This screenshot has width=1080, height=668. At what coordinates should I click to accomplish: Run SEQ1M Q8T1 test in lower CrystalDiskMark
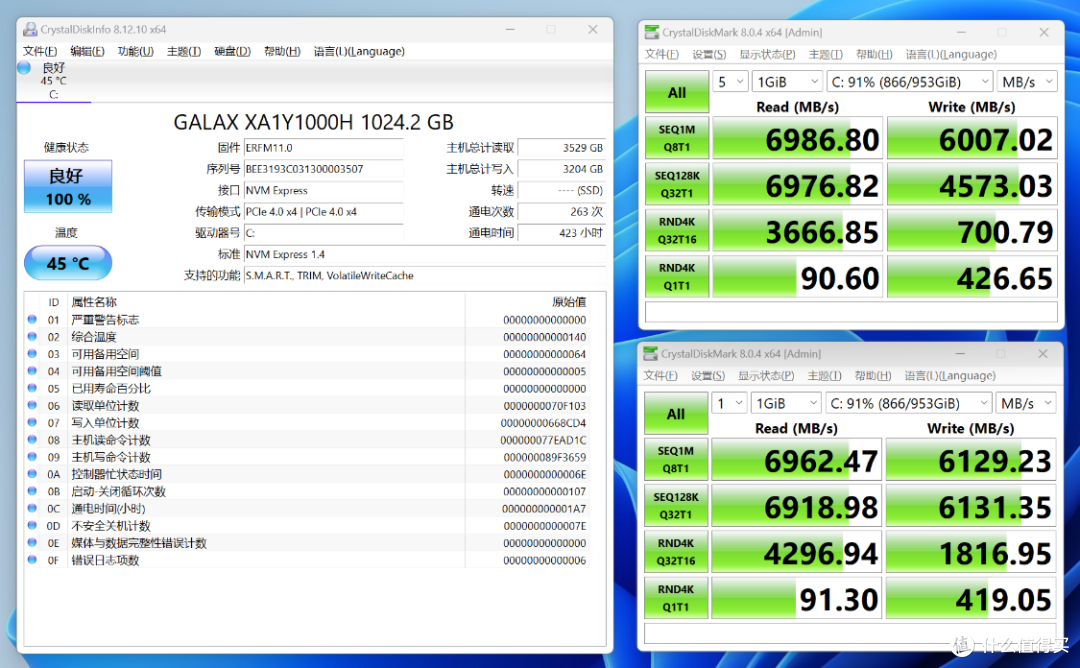tap(675, 459)
